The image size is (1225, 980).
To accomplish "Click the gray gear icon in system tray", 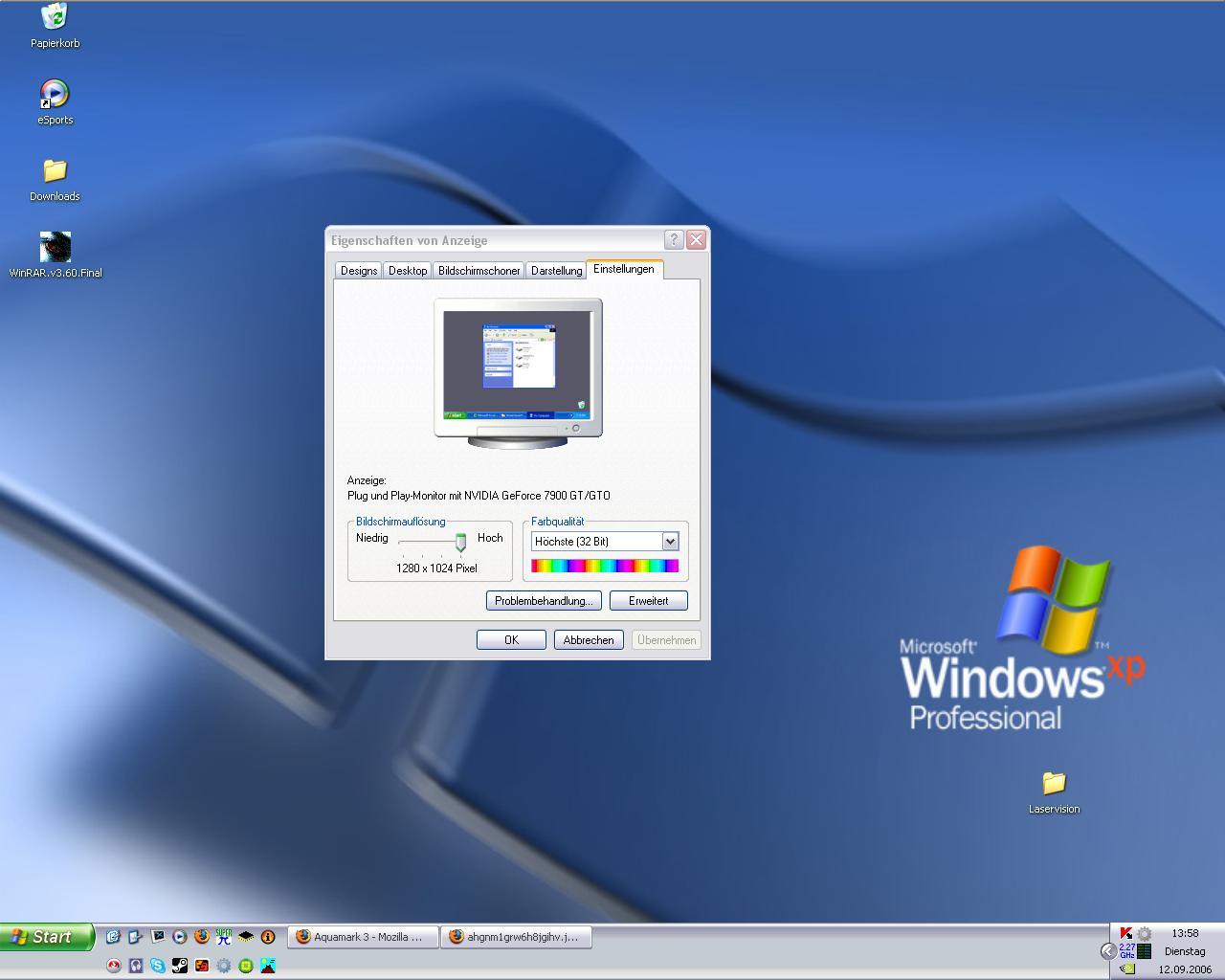I will click(x=1145, y=933).
